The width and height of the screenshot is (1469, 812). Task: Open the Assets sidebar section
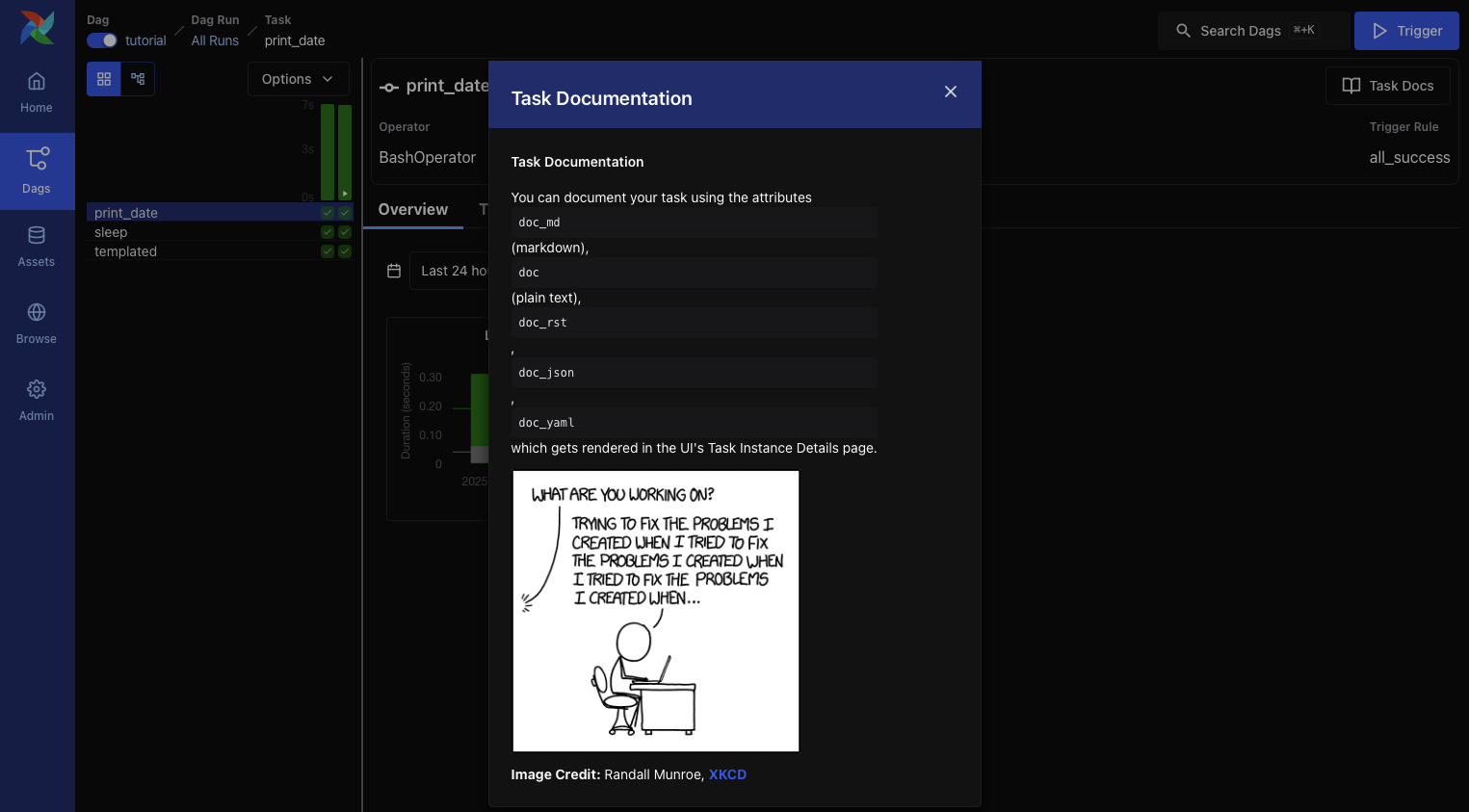point(37,248)
